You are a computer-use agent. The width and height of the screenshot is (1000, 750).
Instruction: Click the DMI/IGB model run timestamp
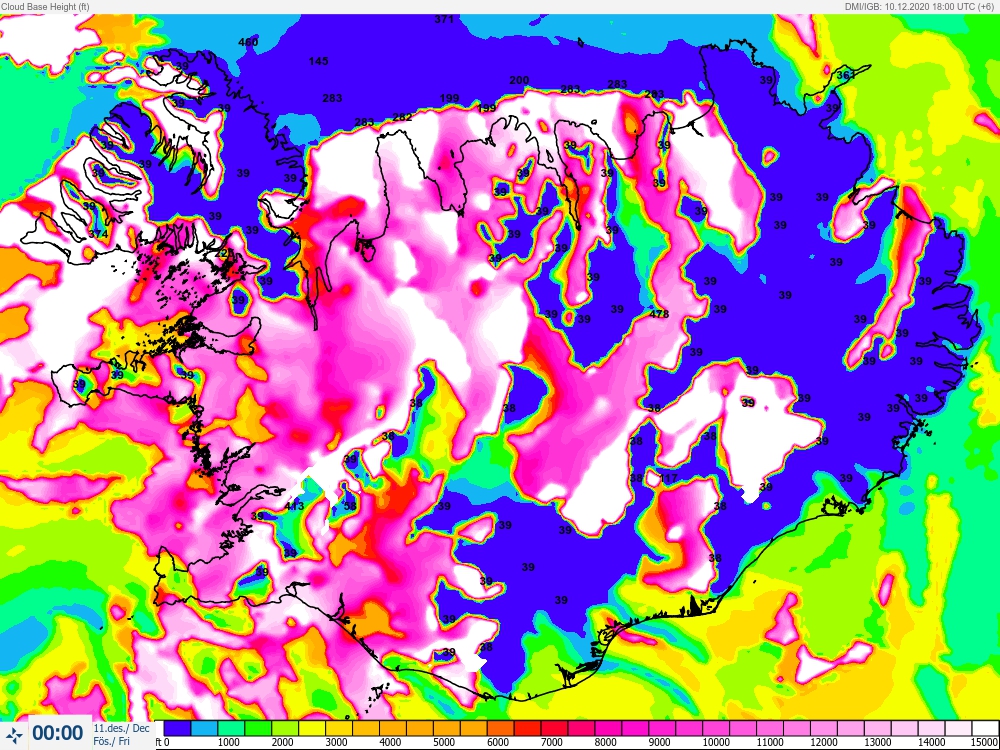tap(921, 7)
